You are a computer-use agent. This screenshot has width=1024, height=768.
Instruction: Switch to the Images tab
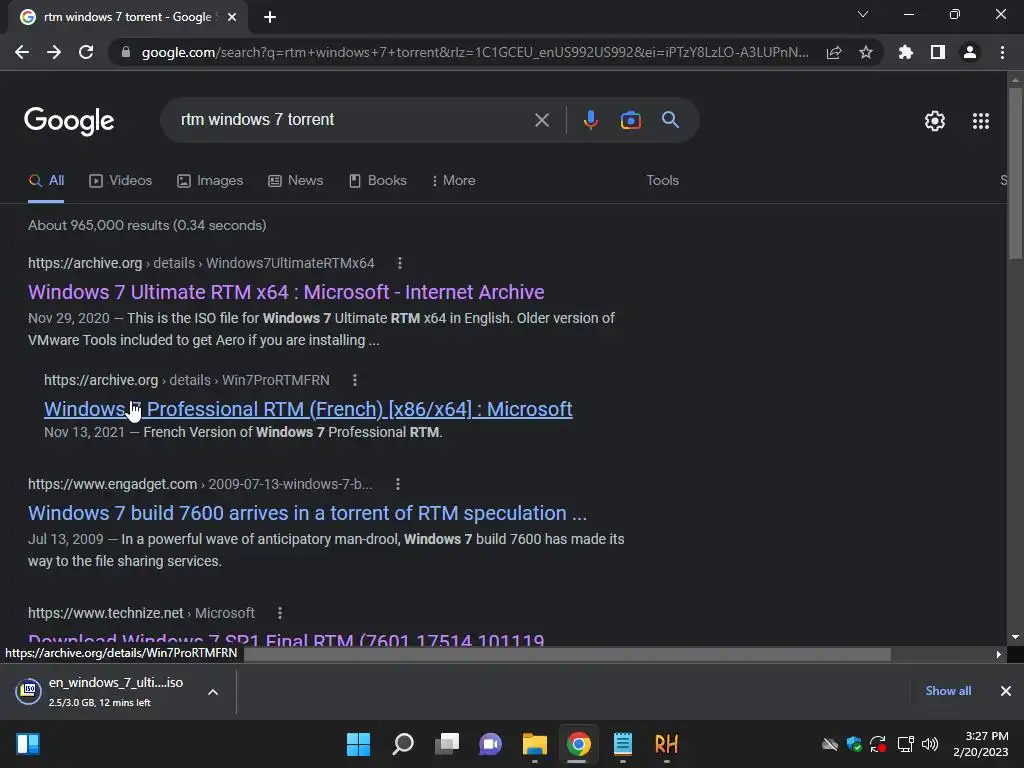pos(210,181)
